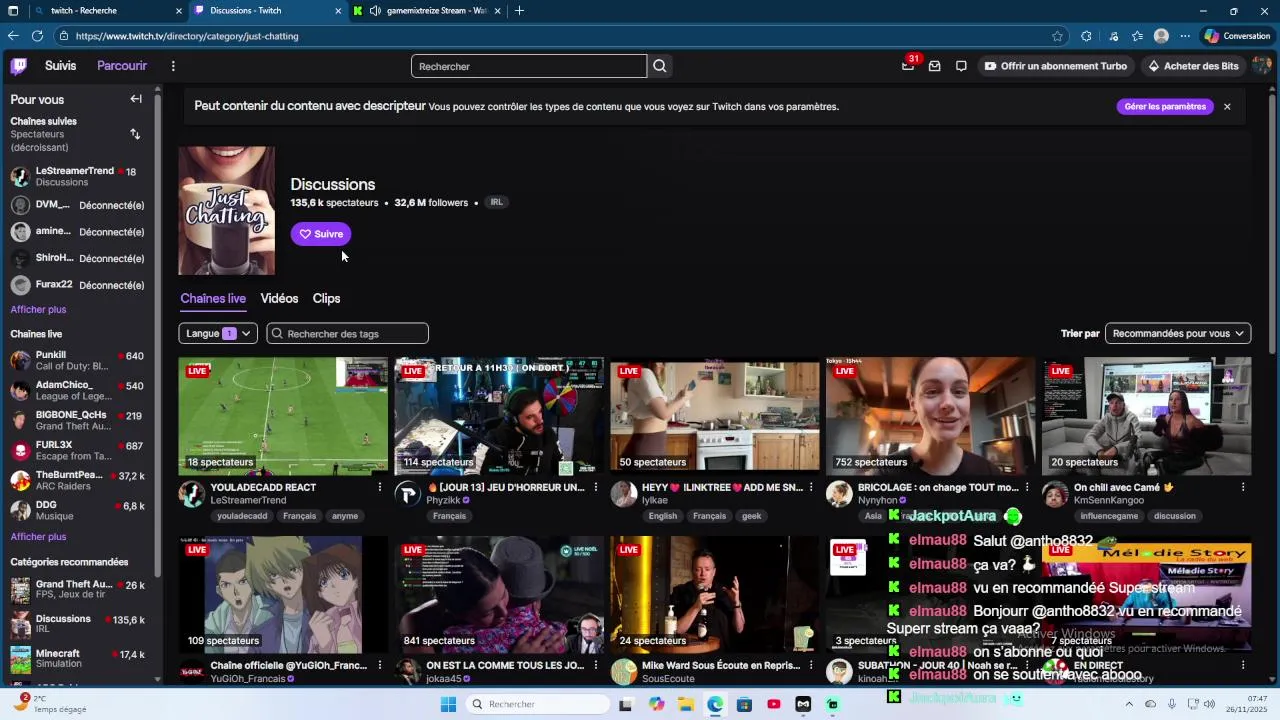Open the Nynyhon BRICOLAGE stream thumbnail
This screenshot has width=1280, height=720.
click(x=930, y=416)
